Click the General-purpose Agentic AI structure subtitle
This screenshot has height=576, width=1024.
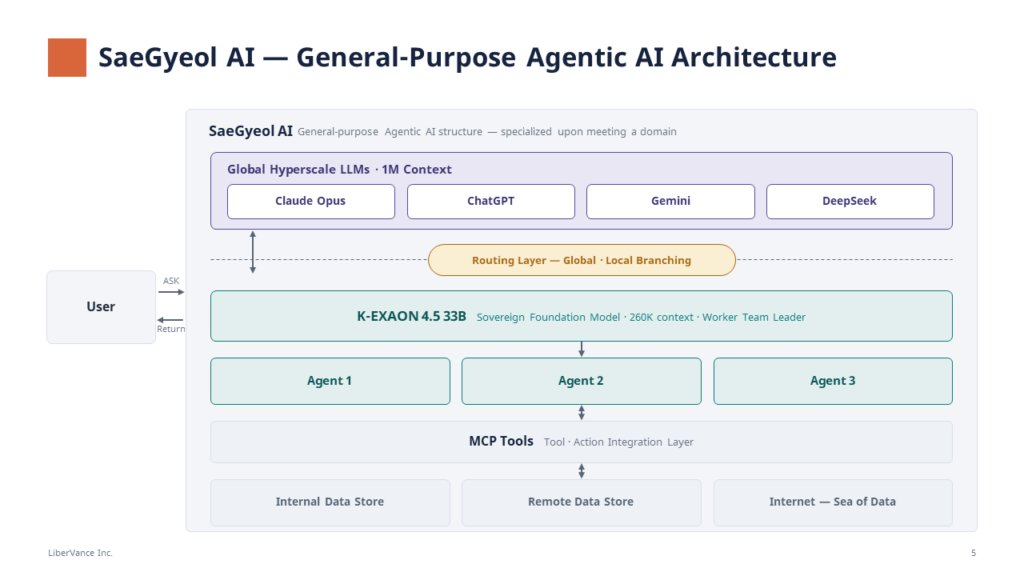[487, 132]
